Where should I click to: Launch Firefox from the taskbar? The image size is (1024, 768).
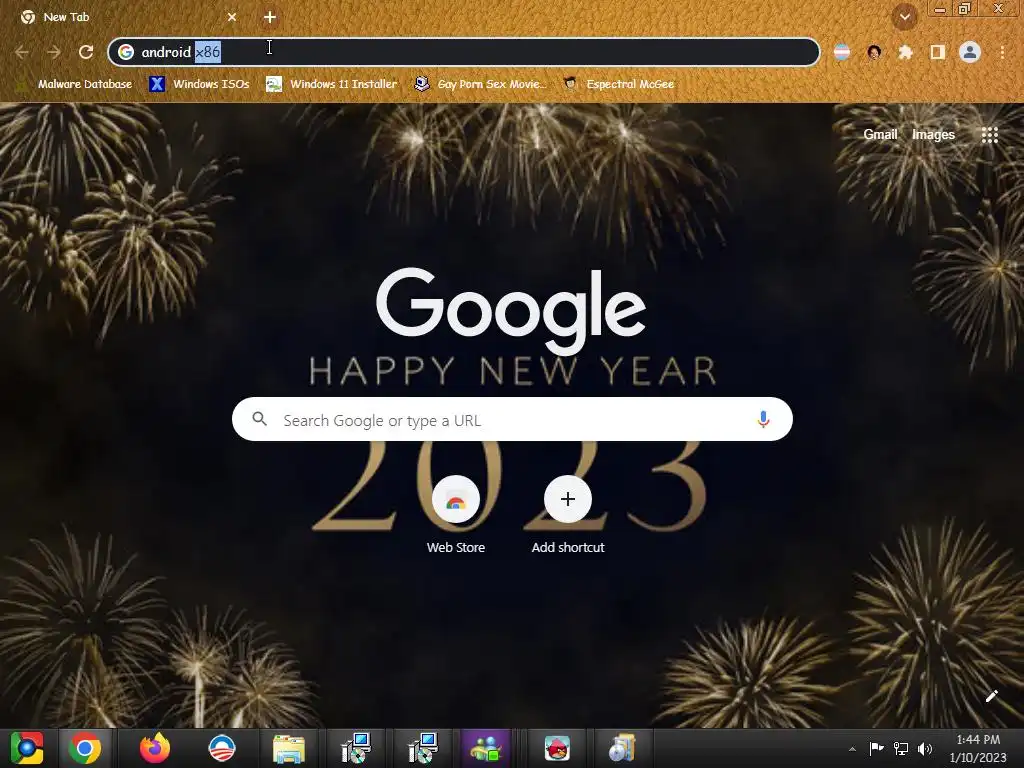[155, 748]
